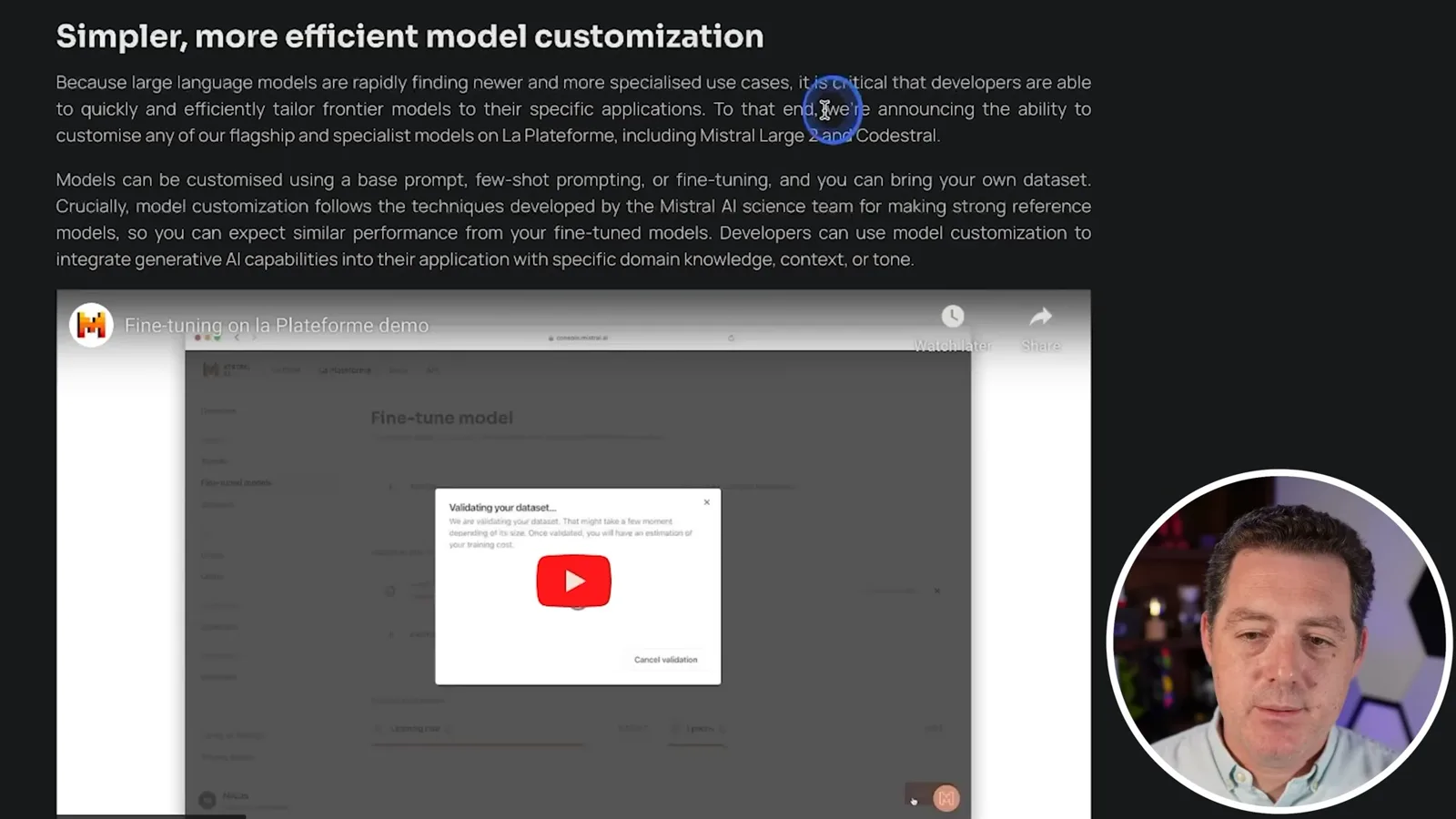1456x819 pixels.
Task: Open the Mistral channel logo avatar
Action: pos(91,325)
